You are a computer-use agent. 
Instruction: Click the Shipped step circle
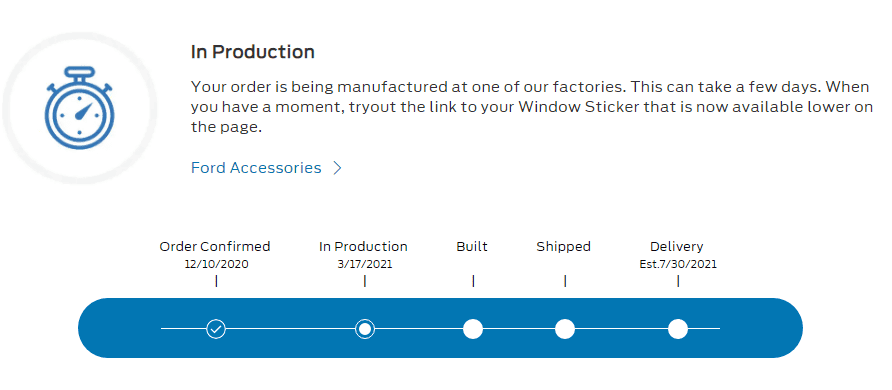565,329
